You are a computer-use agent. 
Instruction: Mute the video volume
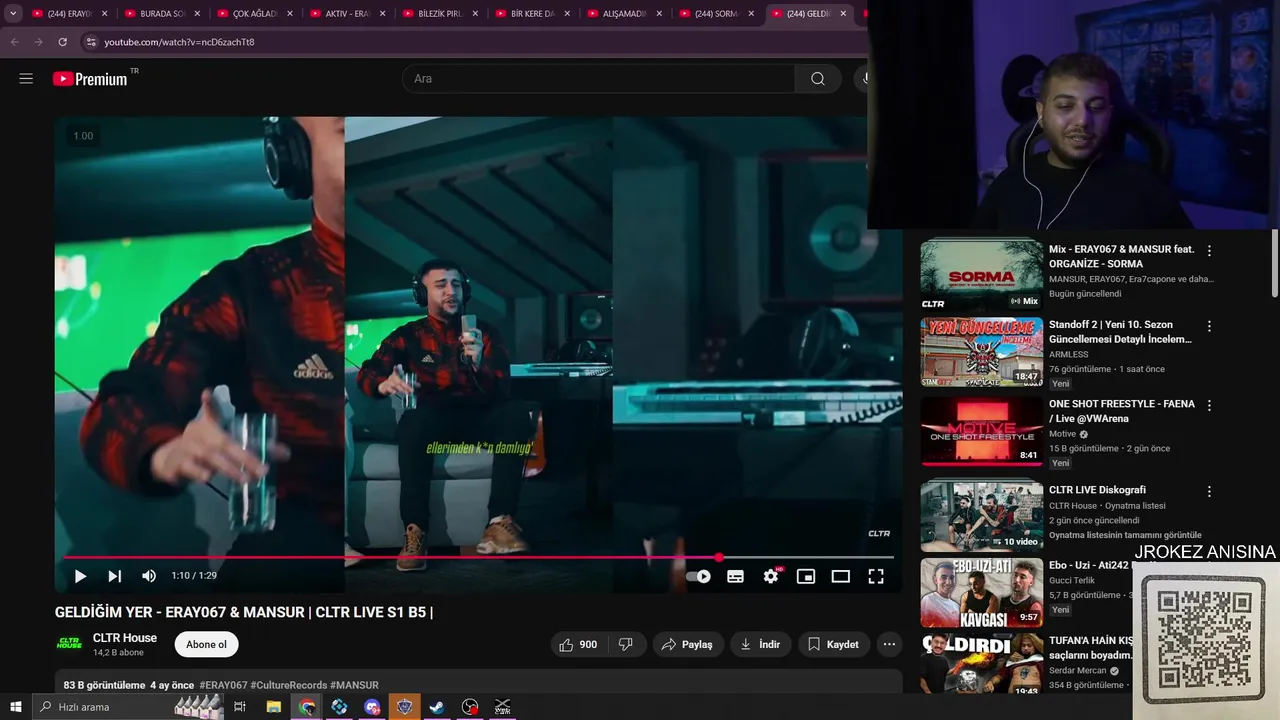149,576
